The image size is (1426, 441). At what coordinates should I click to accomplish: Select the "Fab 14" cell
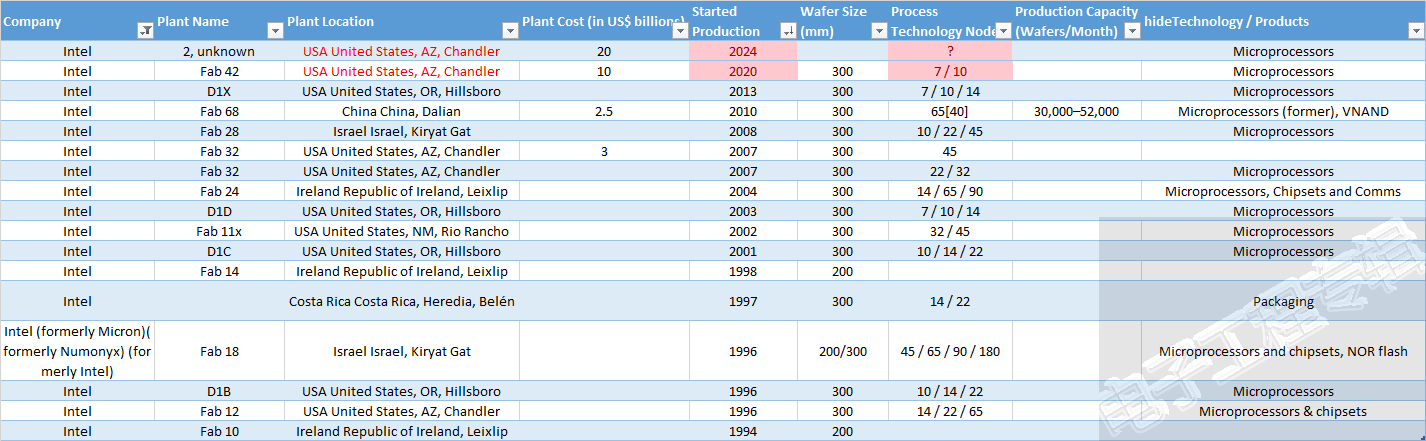coord(219,271)
